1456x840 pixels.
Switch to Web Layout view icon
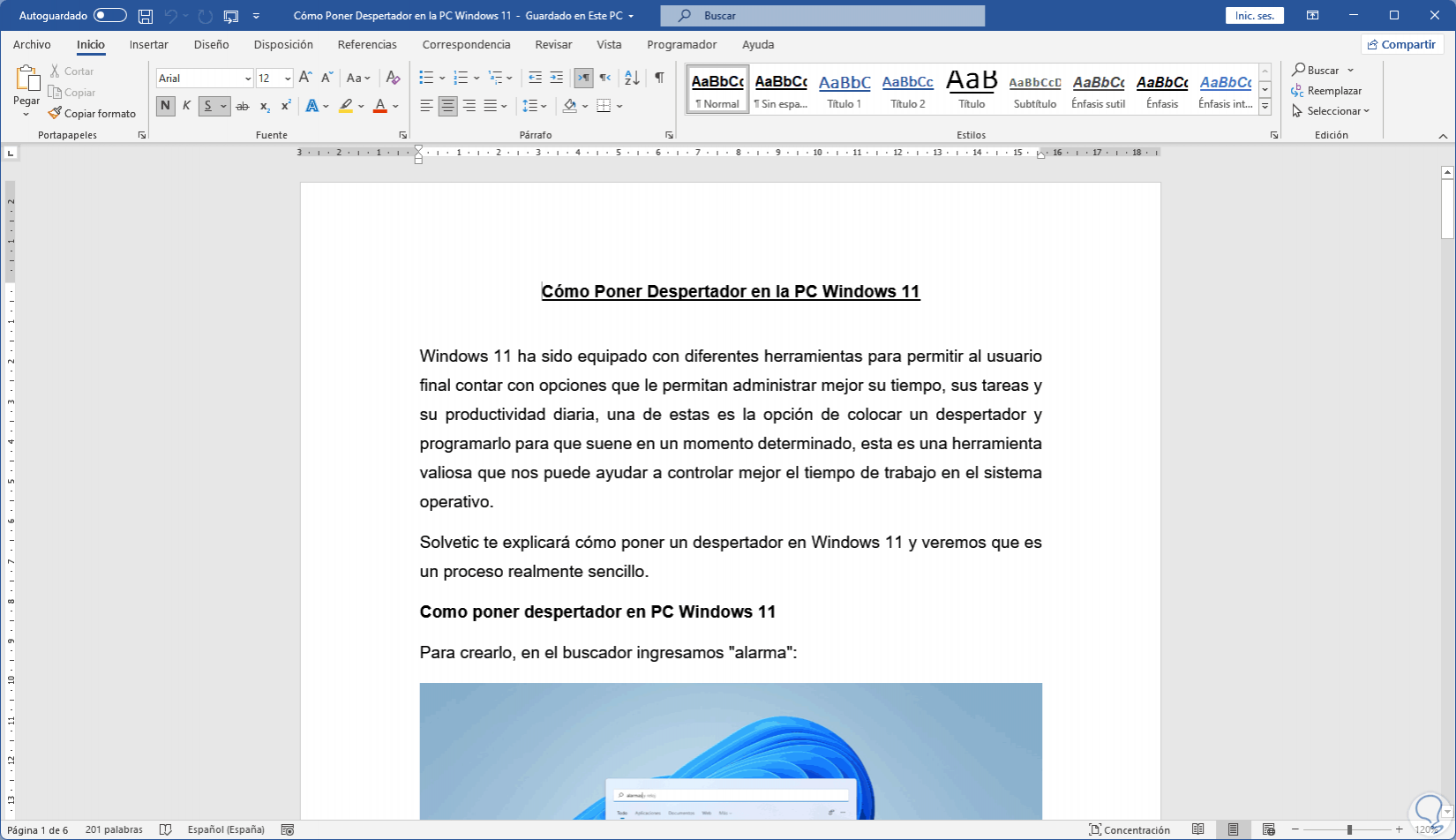pyautogui.click(x=1268, y=829)
